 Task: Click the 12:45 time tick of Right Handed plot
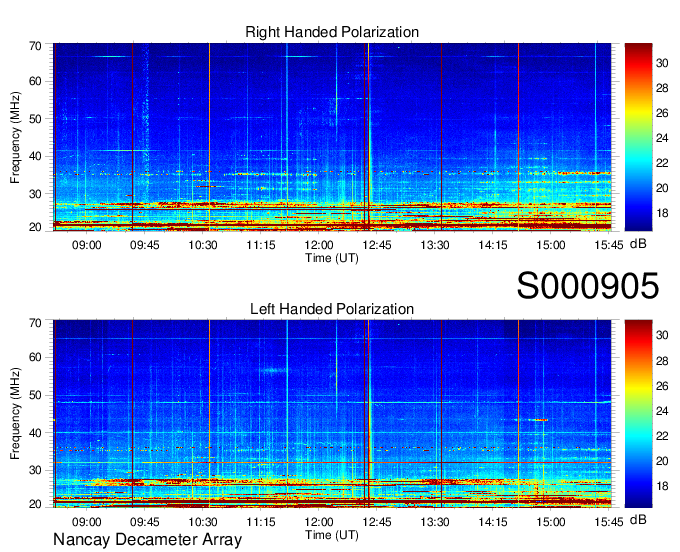click(x=377, y=245)
